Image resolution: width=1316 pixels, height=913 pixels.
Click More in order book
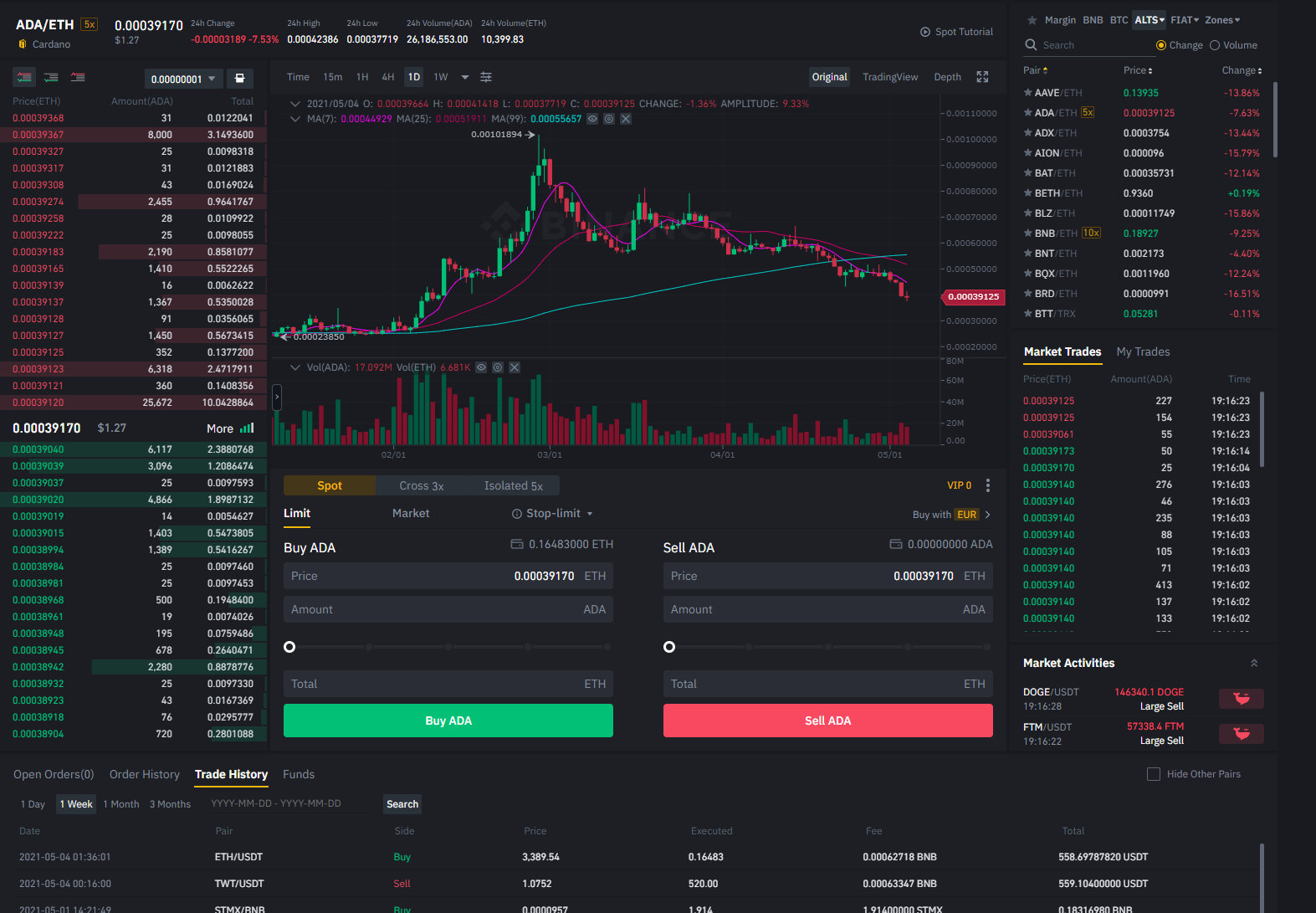tap(220, 428)
